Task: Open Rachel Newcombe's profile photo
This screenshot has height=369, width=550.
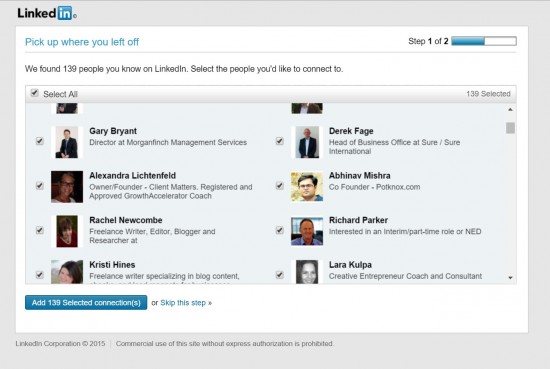Action: [x=67, y=231]
